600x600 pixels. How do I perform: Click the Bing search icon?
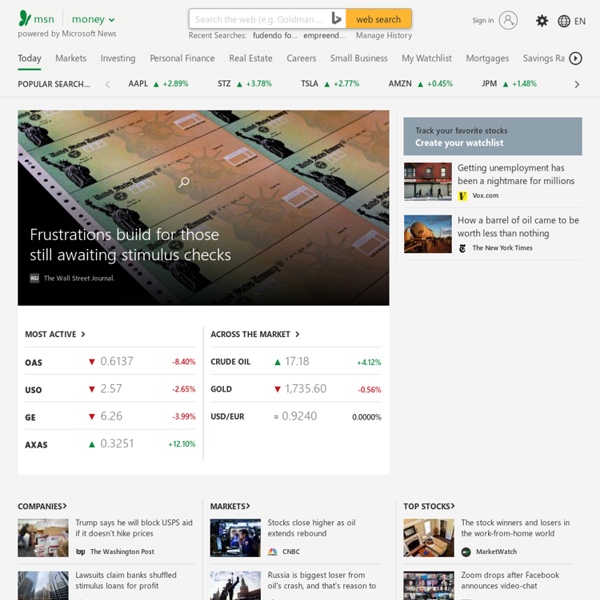(336, 19)
